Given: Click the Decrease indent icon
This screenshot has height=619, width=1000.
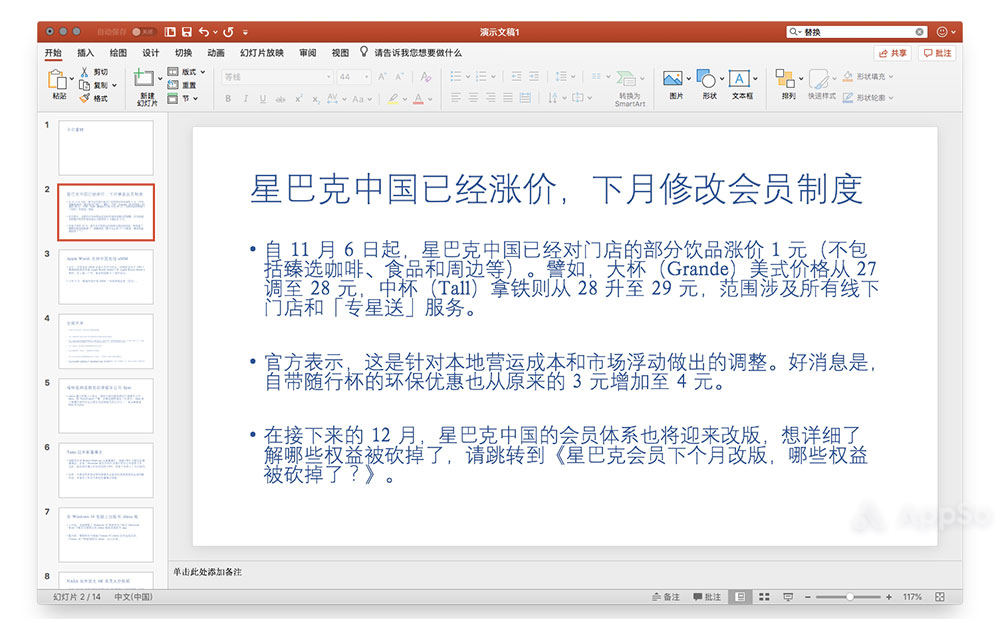Looking at the screenshot, I should [x=517, y=76].
